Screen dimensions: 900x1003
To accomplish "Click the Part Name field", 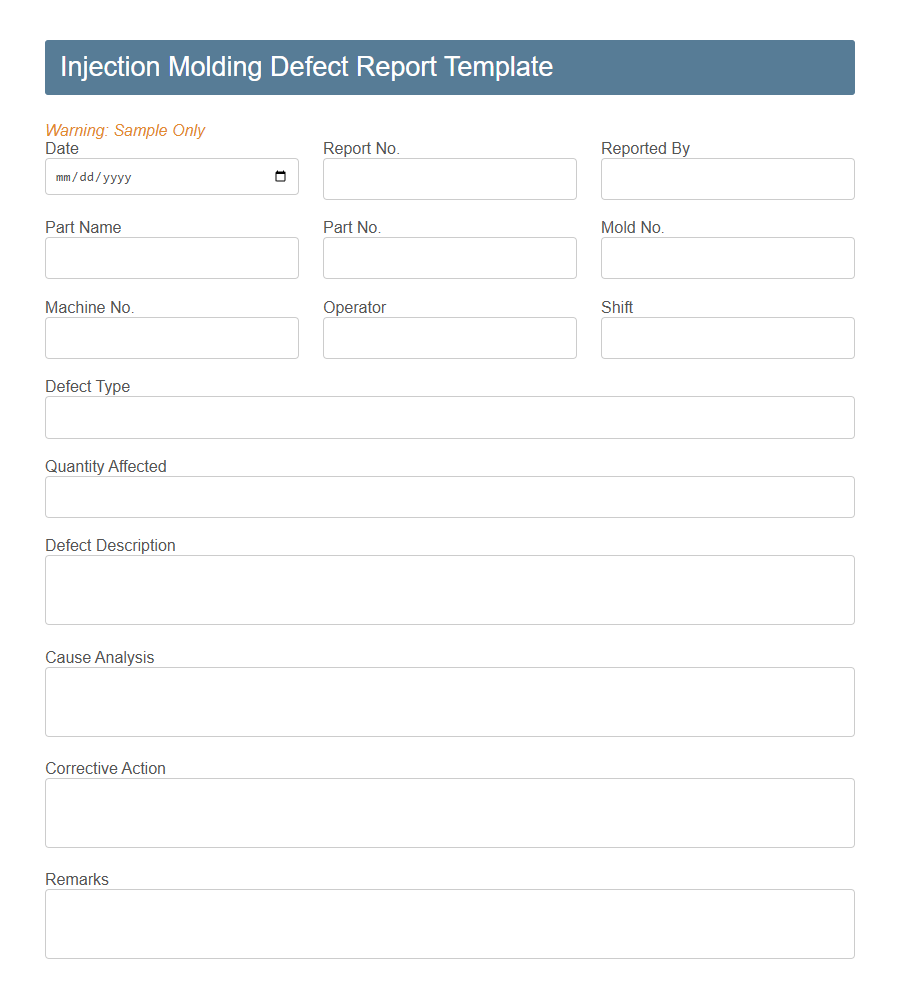I will coord(171,258).
